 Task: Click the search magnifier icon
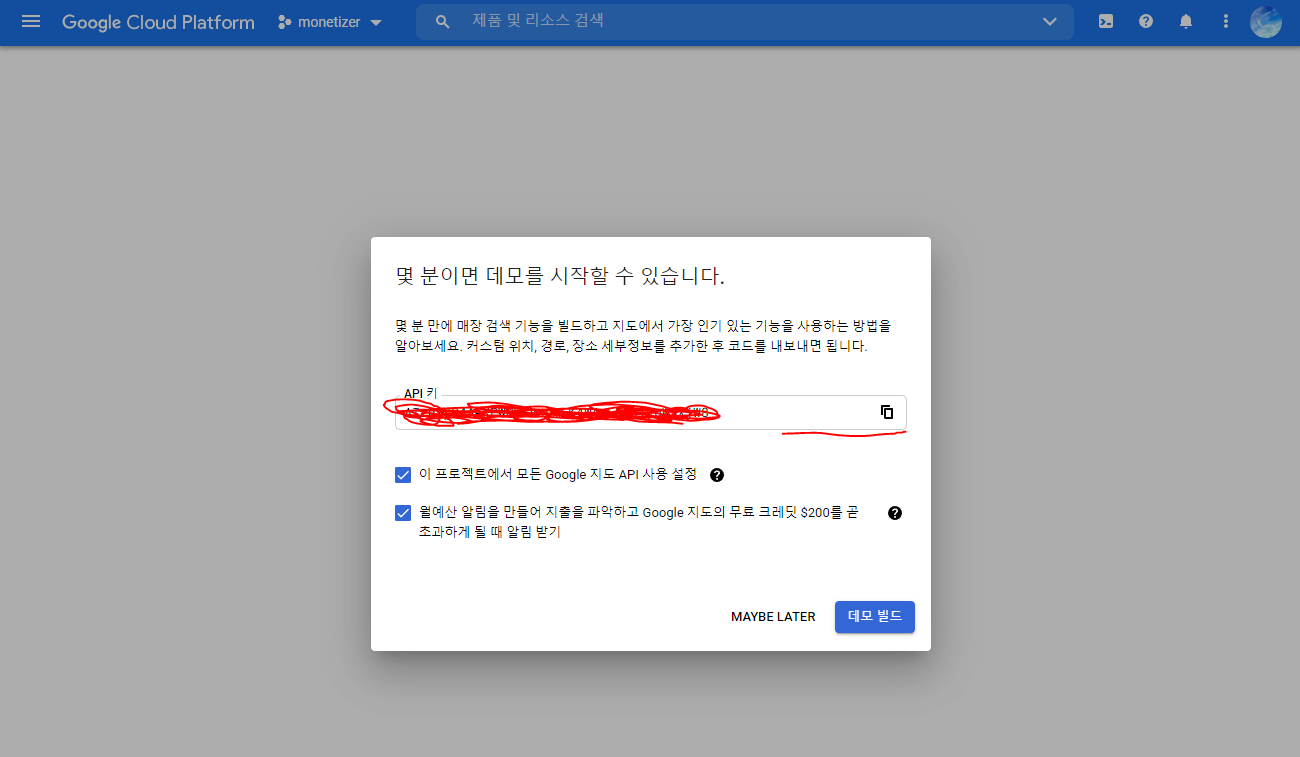[443, 21]
